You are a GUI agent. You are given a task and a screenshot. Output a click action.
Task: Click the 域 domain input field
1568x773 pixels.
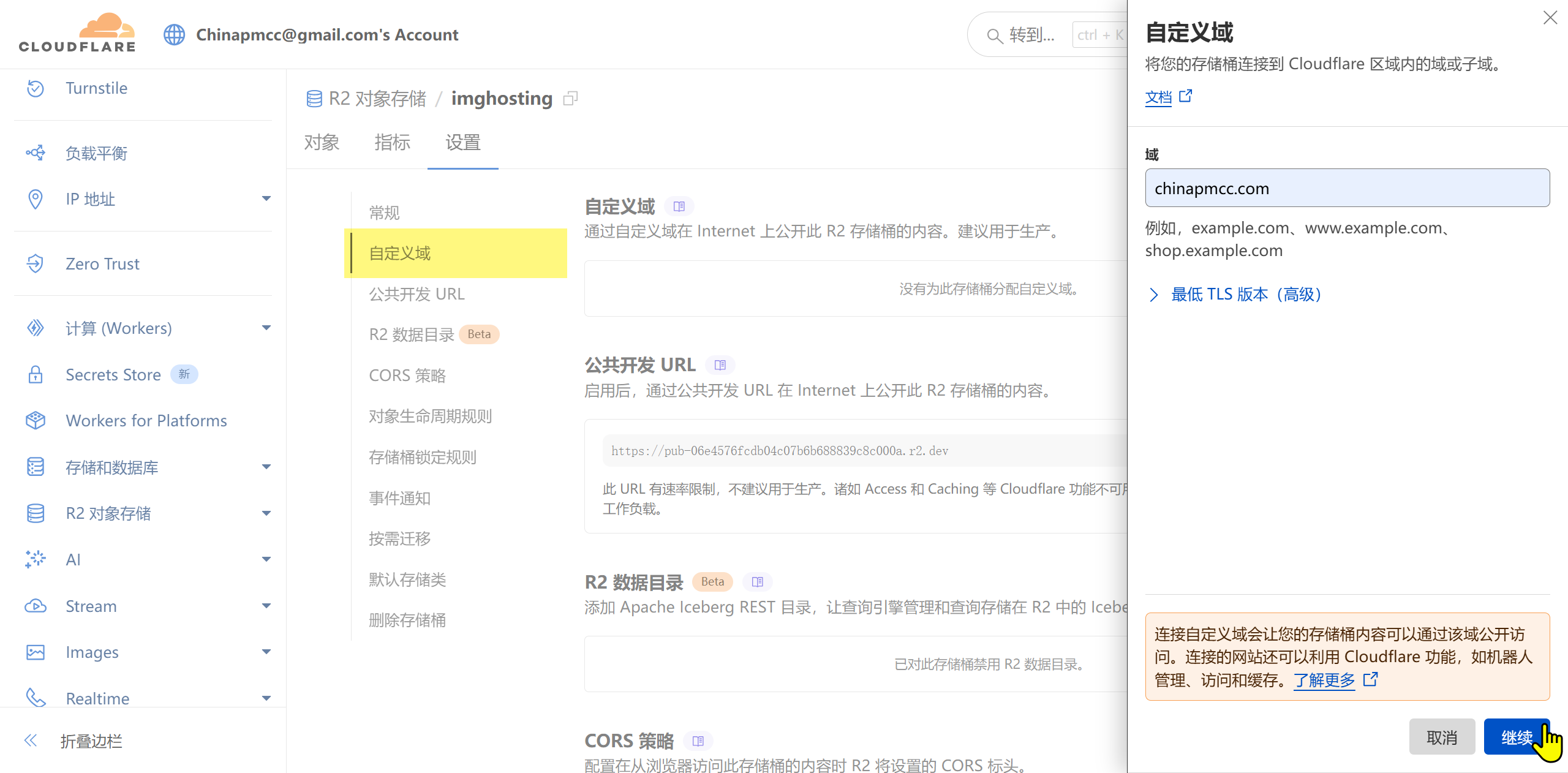tap(1347, 189)
